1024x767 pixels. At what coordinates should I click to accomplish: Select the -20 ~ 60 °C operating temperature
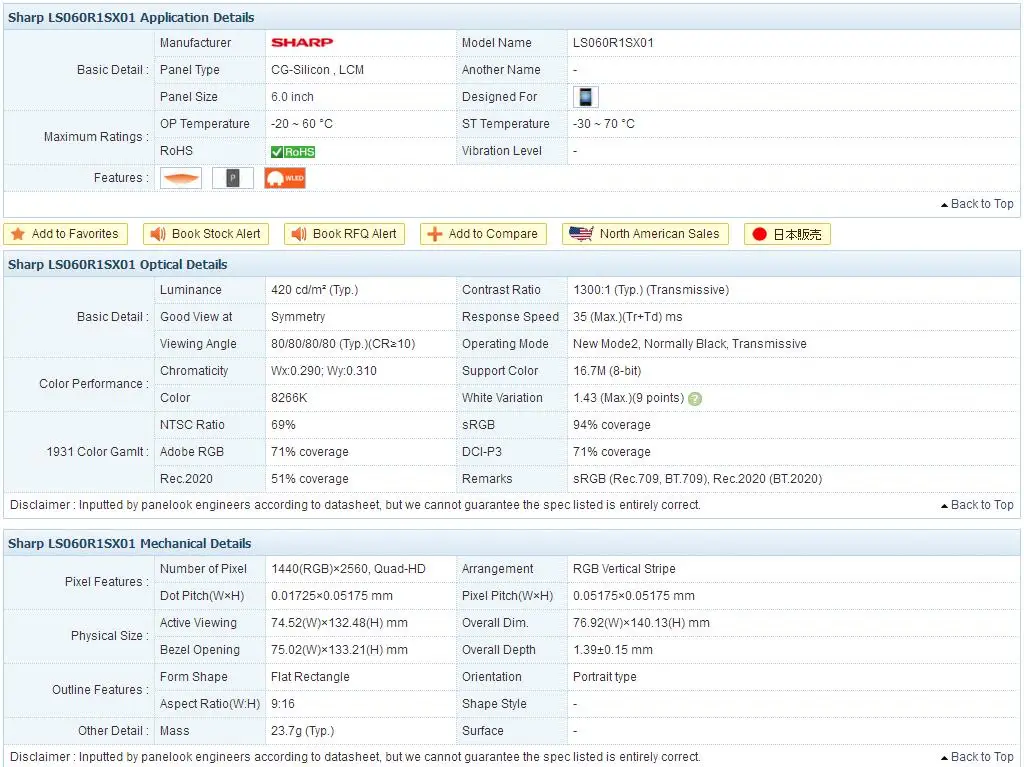click(x=302, y=123)
